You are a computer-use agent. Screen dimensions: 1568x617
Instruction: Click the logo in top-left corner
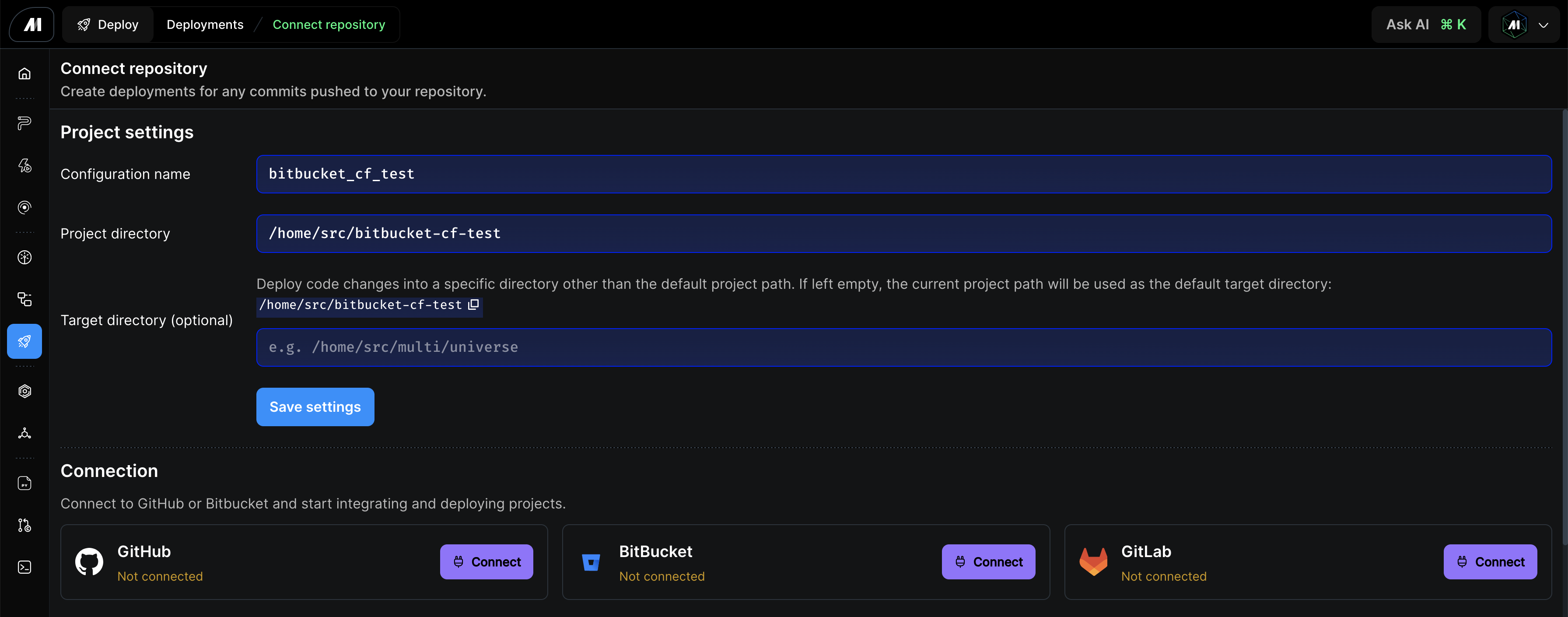coord(31,25)
